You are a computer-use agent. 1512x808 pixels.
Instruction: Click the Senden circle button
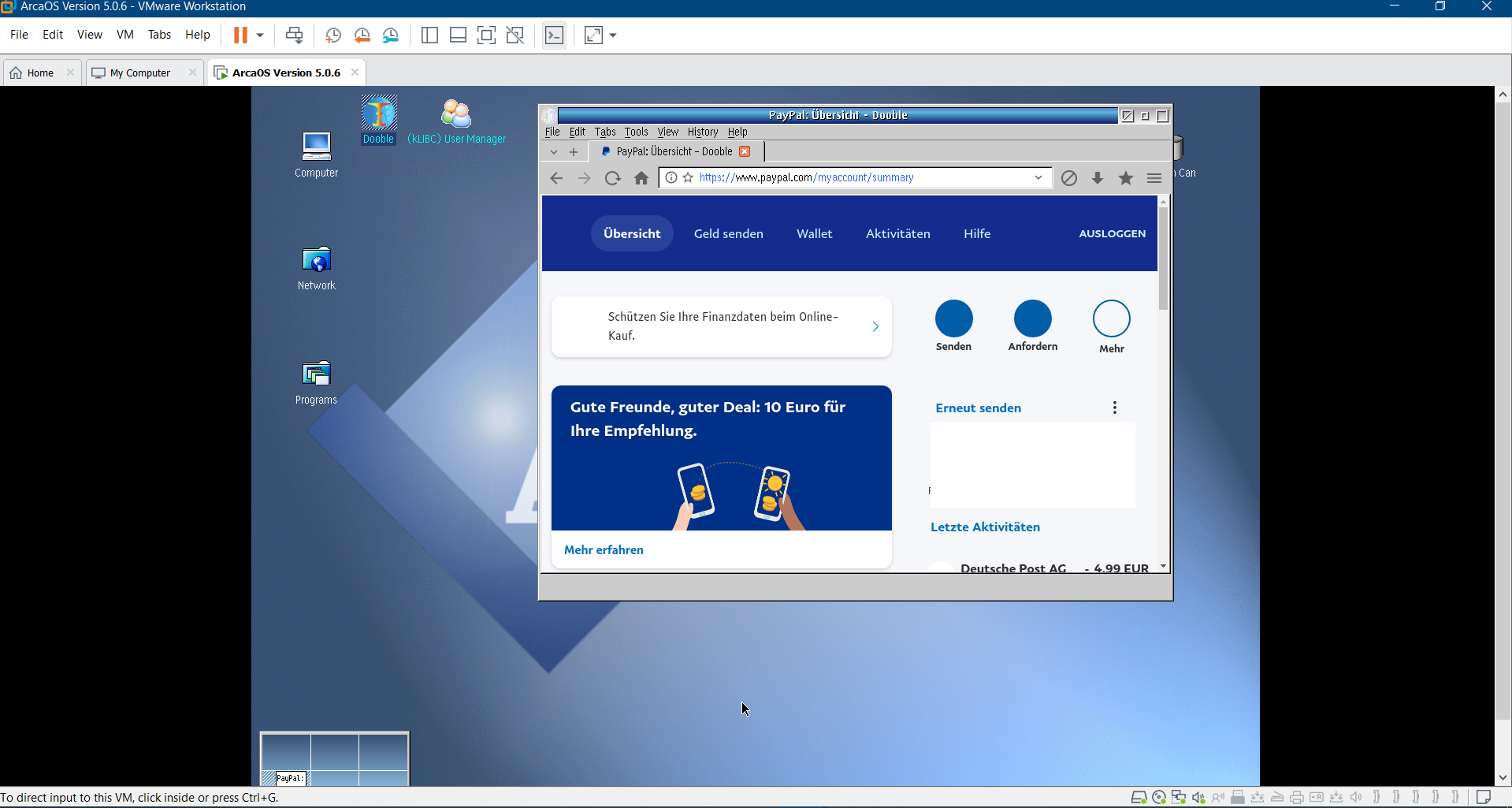click(x=953, y=318)
